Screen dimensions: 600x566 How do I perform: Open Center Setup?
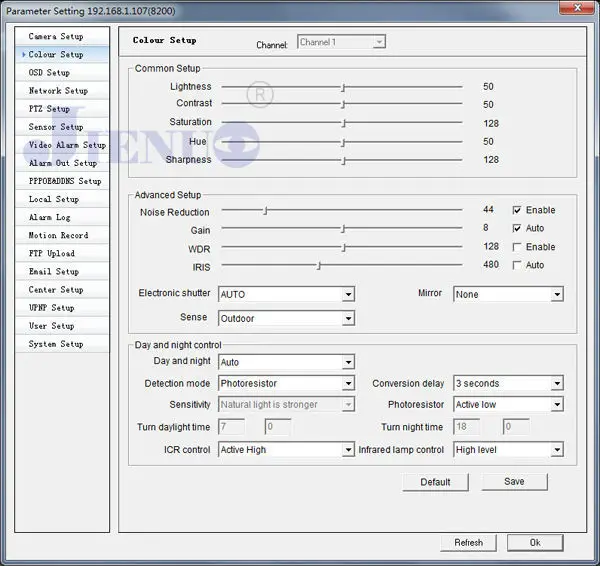(62, 290)
